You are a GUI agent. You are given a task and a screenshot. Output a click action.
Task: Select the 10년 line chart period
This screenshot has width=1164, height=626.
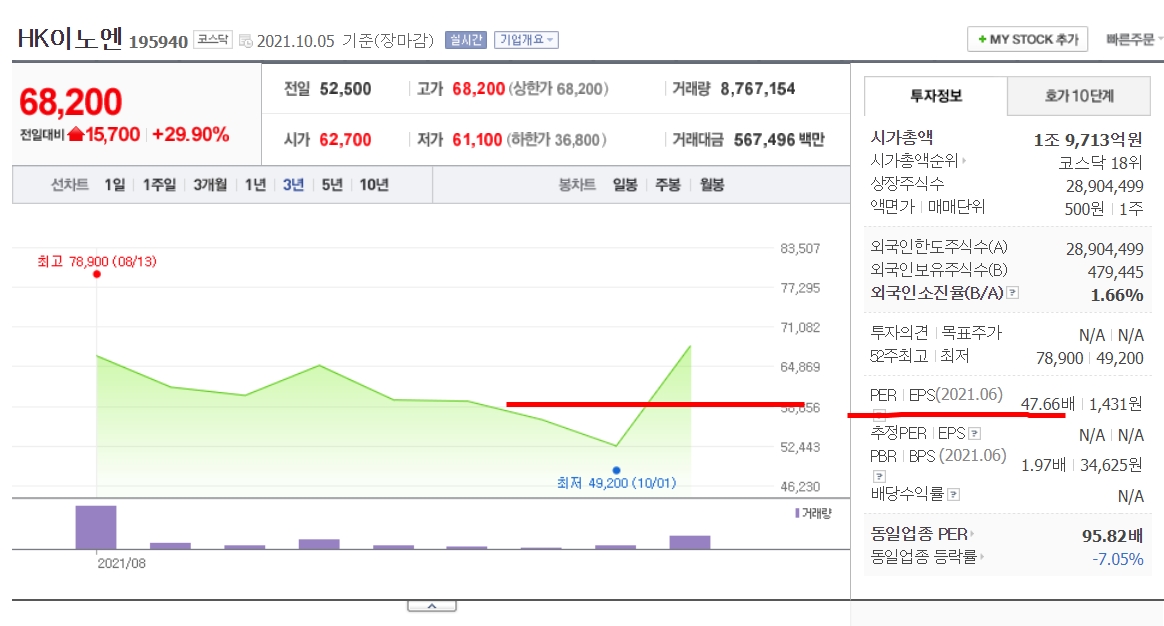click(x=374, y=184)
